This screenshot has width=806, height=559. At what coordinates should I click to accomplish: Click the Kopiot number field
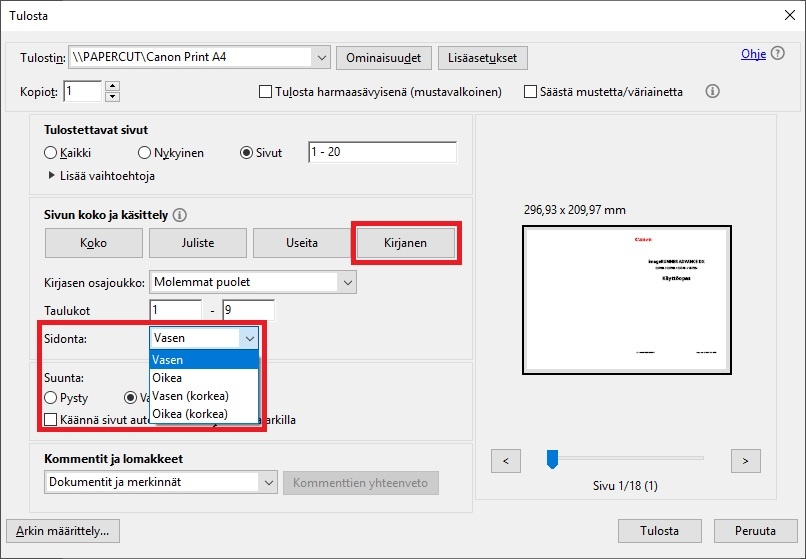click(x=83, y=92)
